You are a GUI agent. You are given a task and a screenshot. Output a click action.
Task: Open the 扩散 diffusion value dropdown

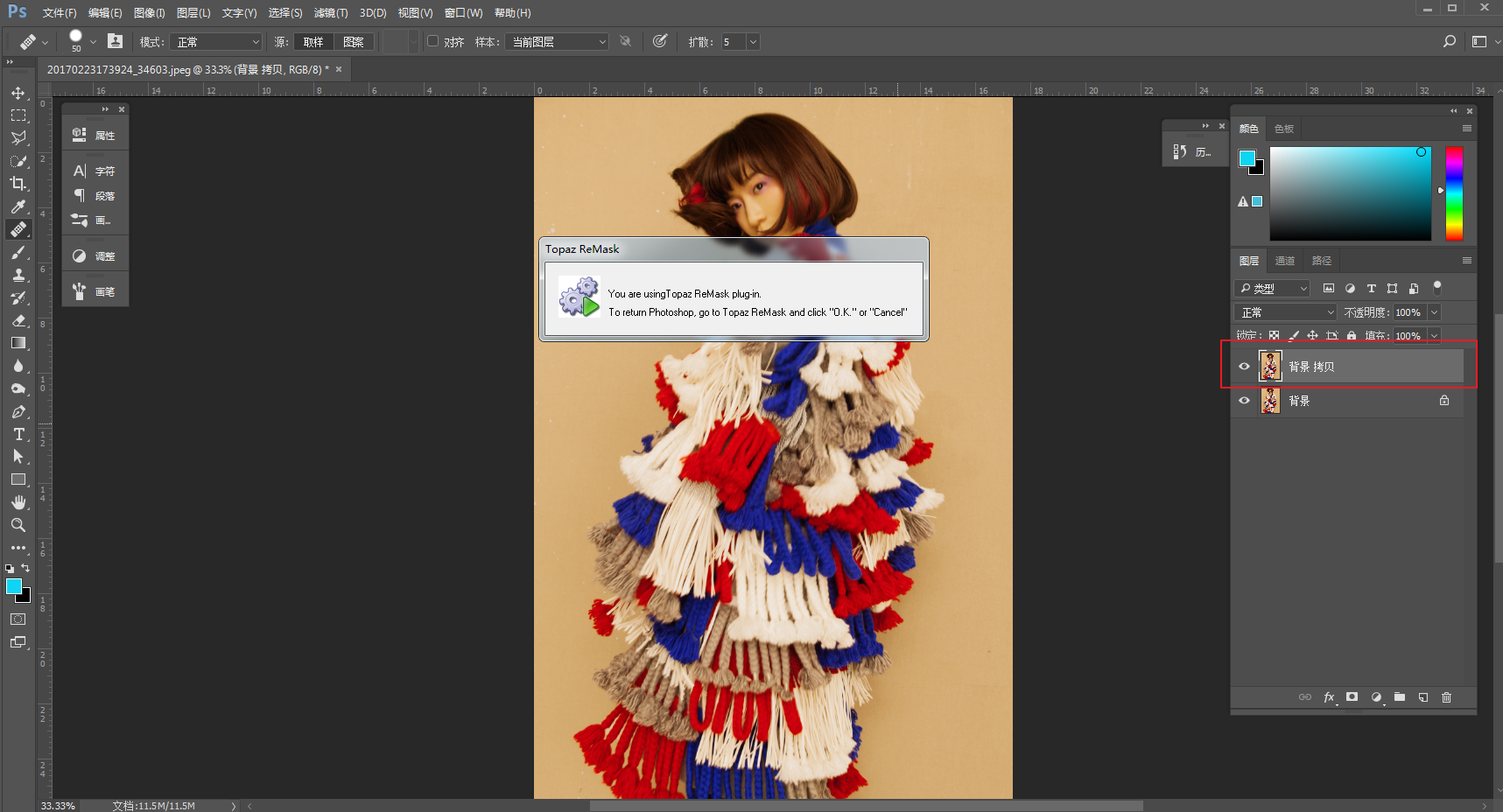(x=753, y=42)
